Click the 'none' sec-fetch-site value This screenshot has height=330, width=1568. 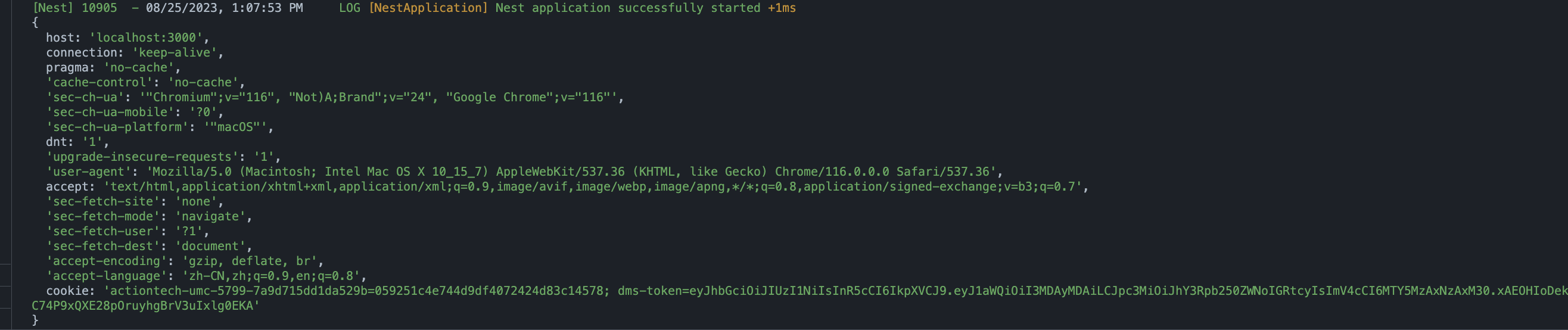click(x=196, y=201)
